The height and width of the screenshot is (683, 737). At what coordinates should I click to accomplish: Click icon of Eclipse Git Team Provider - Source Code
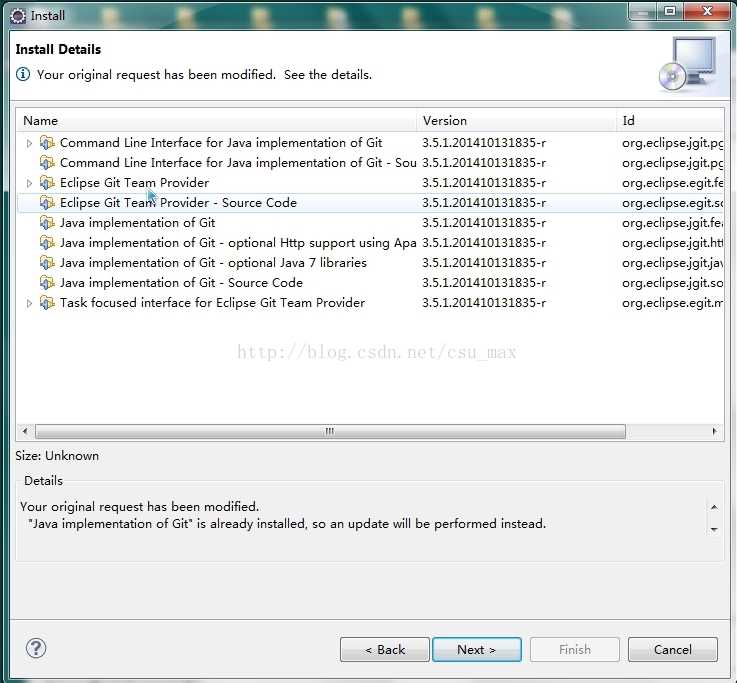pos(47,203)
